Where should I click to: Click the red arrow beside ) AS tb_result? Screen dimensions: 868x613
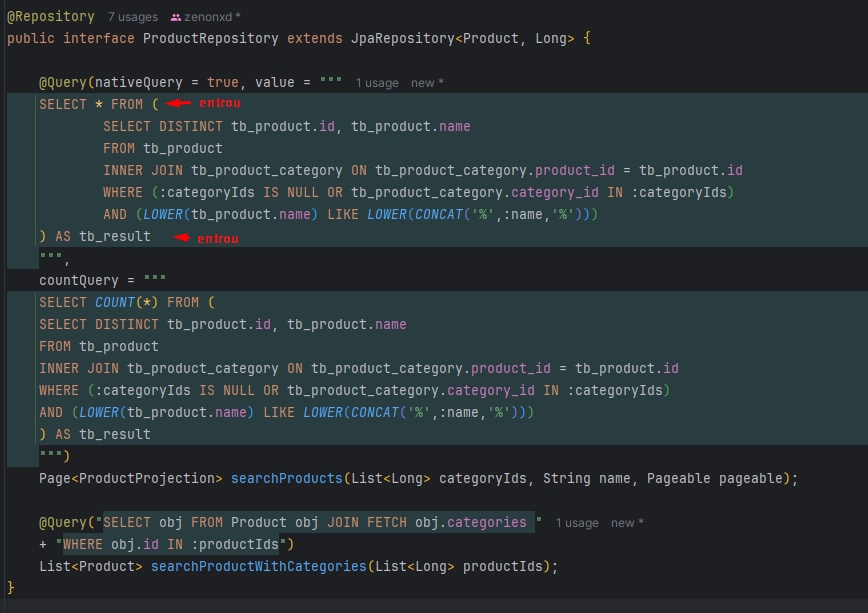(182, 238)
